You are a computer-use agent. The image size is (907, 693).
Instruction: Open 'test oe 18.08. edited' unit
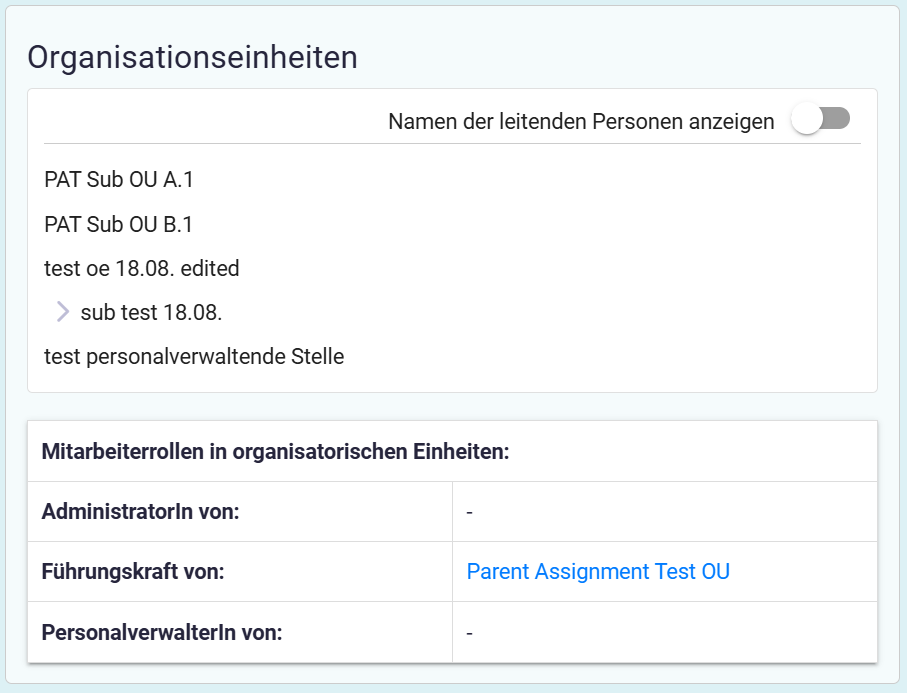coord(142,268)
